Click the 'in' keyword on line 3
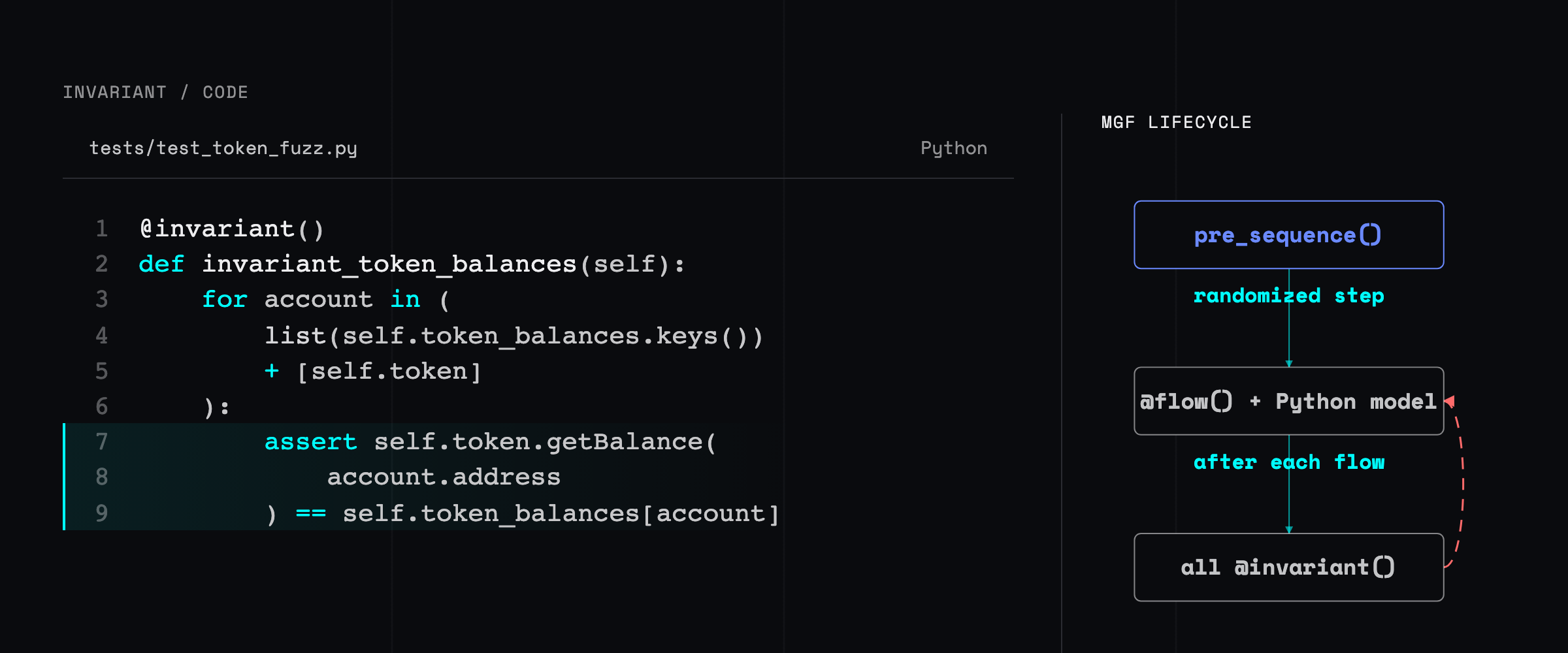 pos(405,299)
